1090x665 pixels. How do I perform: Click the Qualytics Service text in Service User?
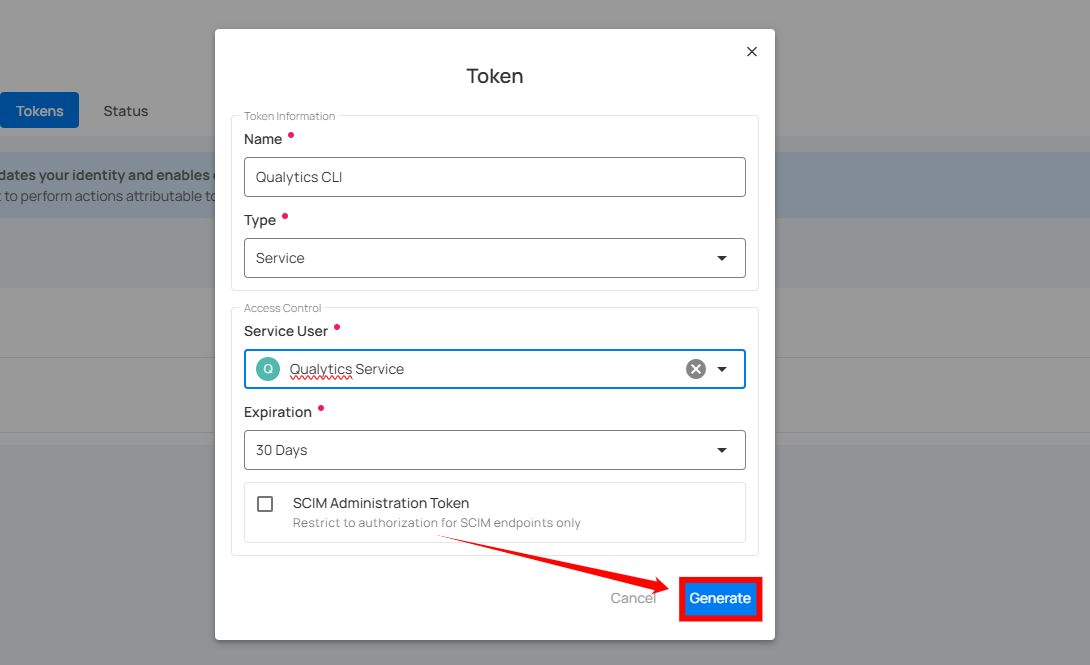[x=347, y=369]
